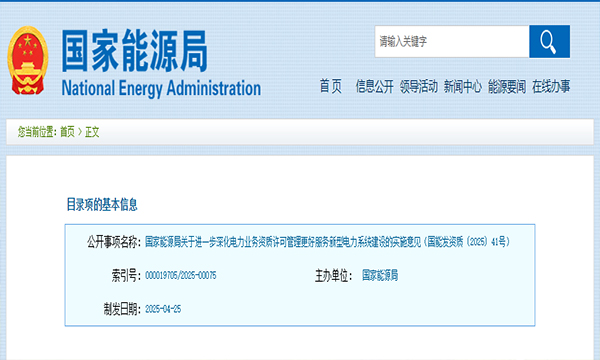Click the issue date 2025-04-25
This screenshot has height=360, width=600.
pos(163,309)
